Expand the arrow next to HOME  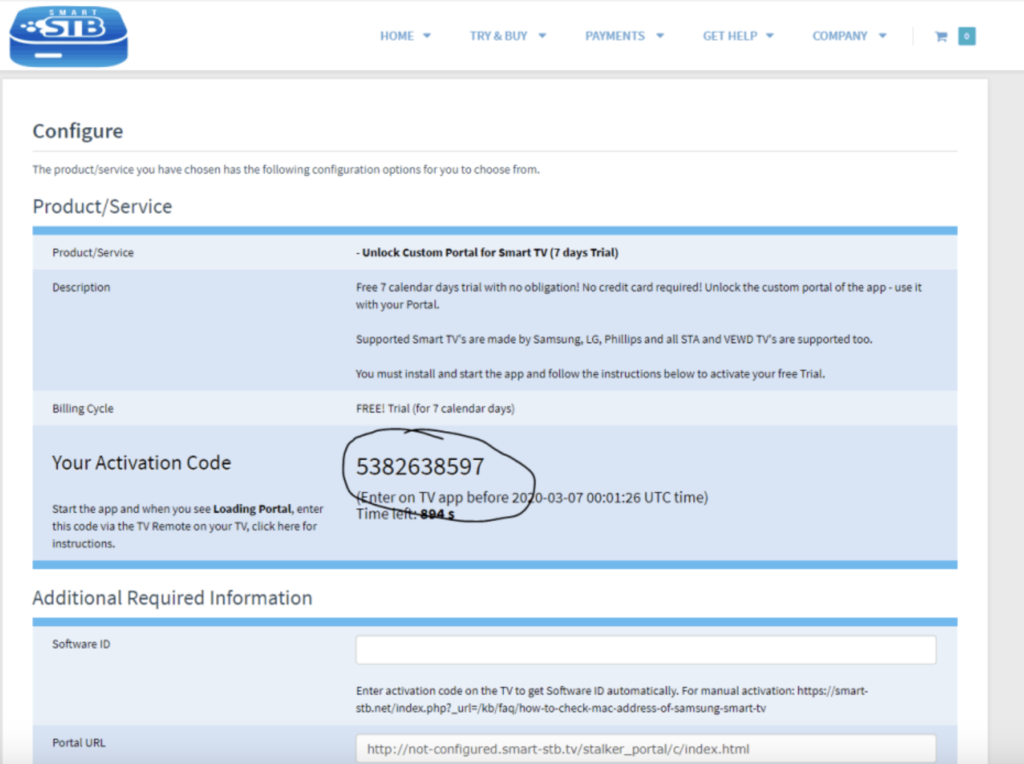pos(427,36)
